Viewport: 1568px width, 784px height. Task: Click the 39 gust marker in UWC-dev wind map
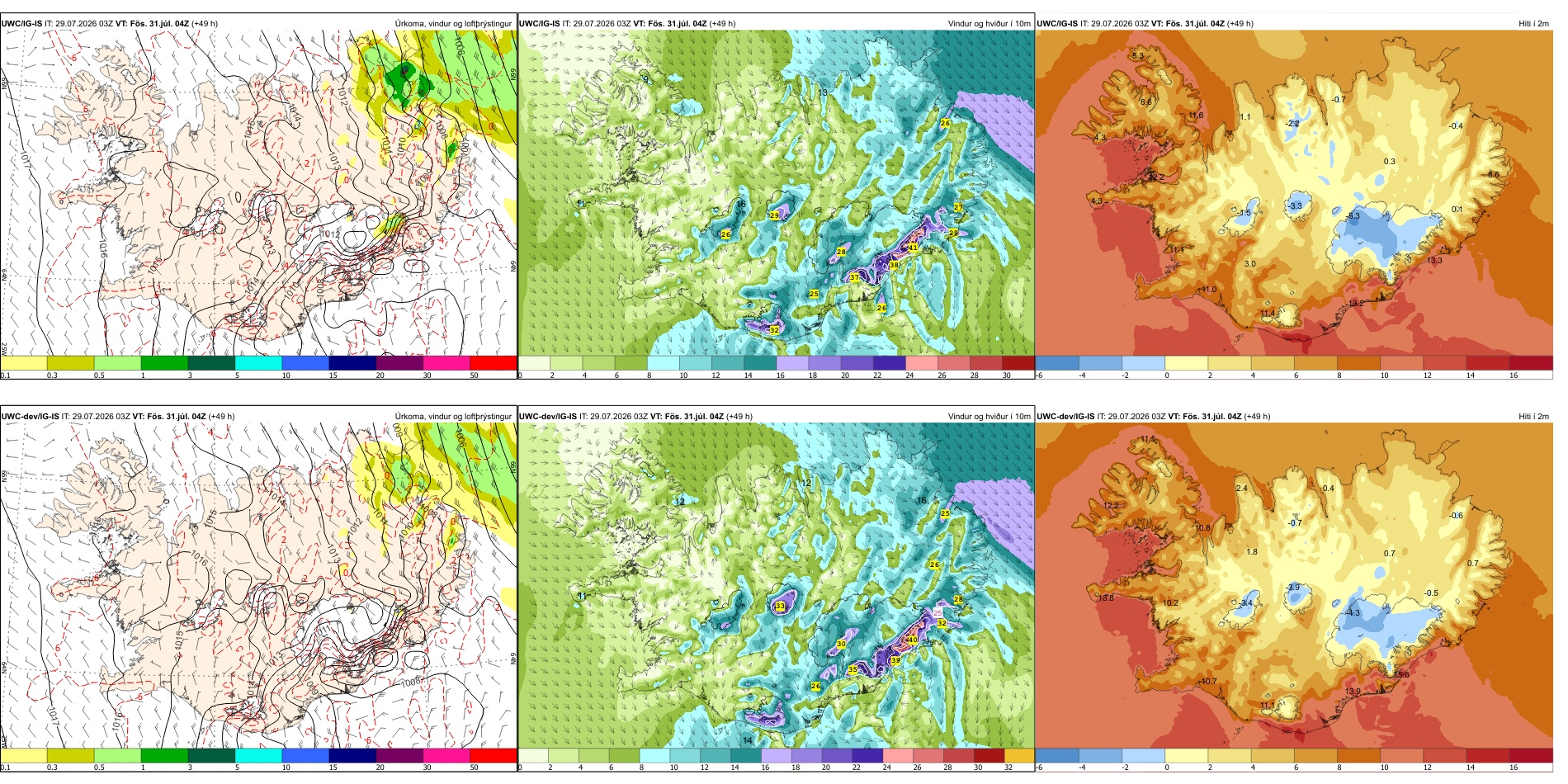coord(895,660)
